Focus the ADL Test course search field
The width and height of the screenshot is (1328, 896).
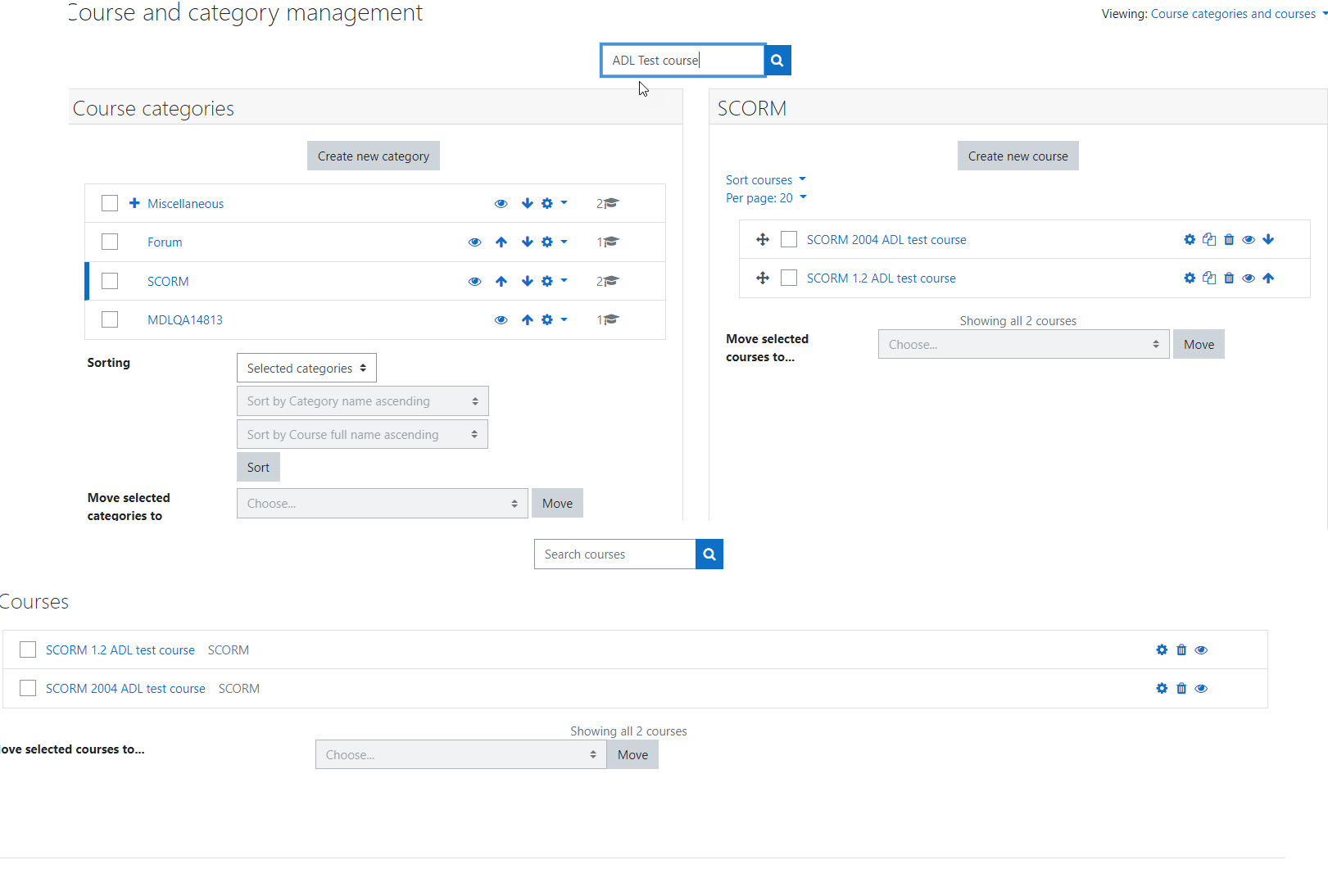pyautogui.click(x=682, y=60)
